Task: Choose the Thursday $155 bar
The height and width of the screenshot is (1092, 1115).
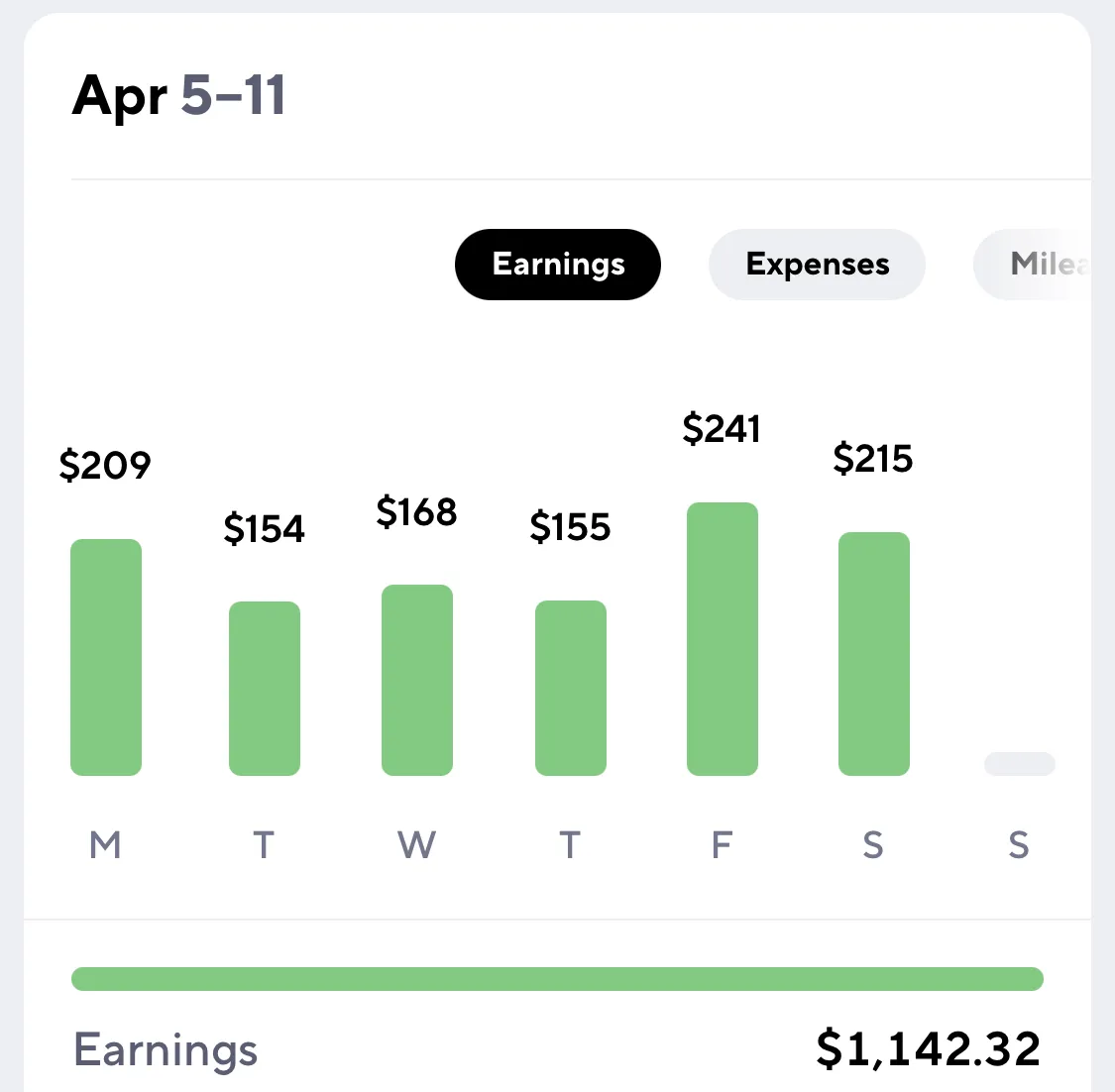Action: 571,688
